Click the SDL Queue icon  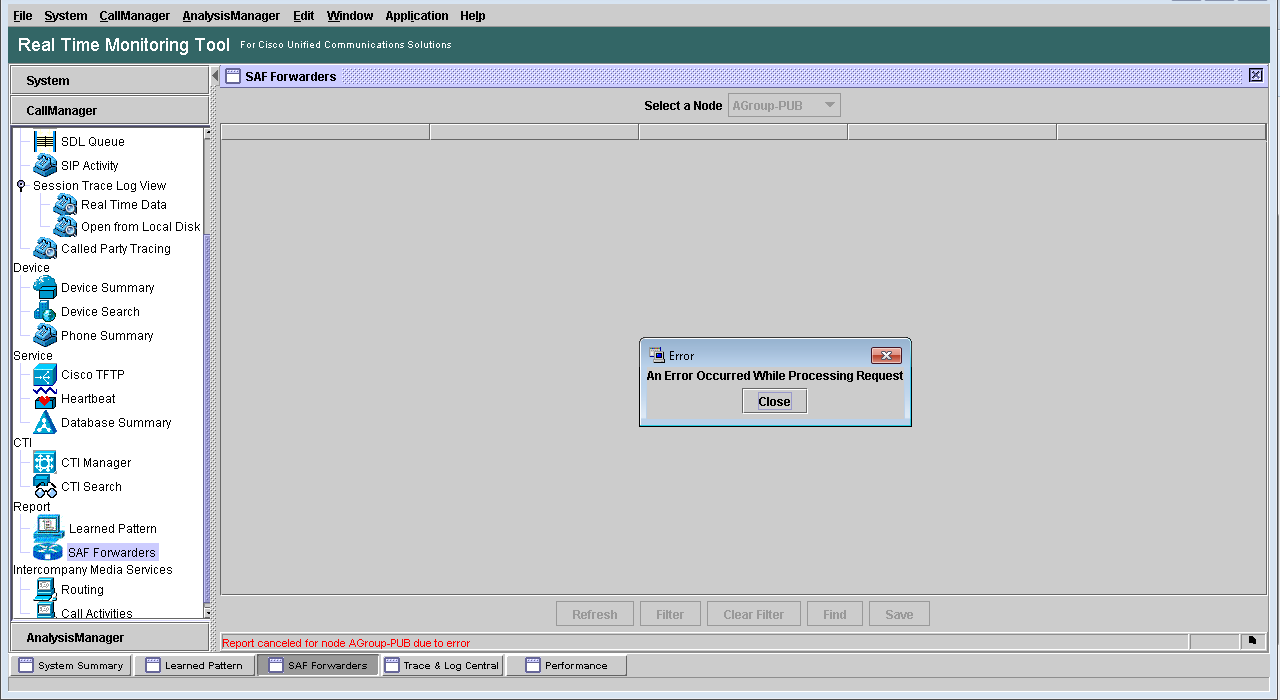point(45,141)
